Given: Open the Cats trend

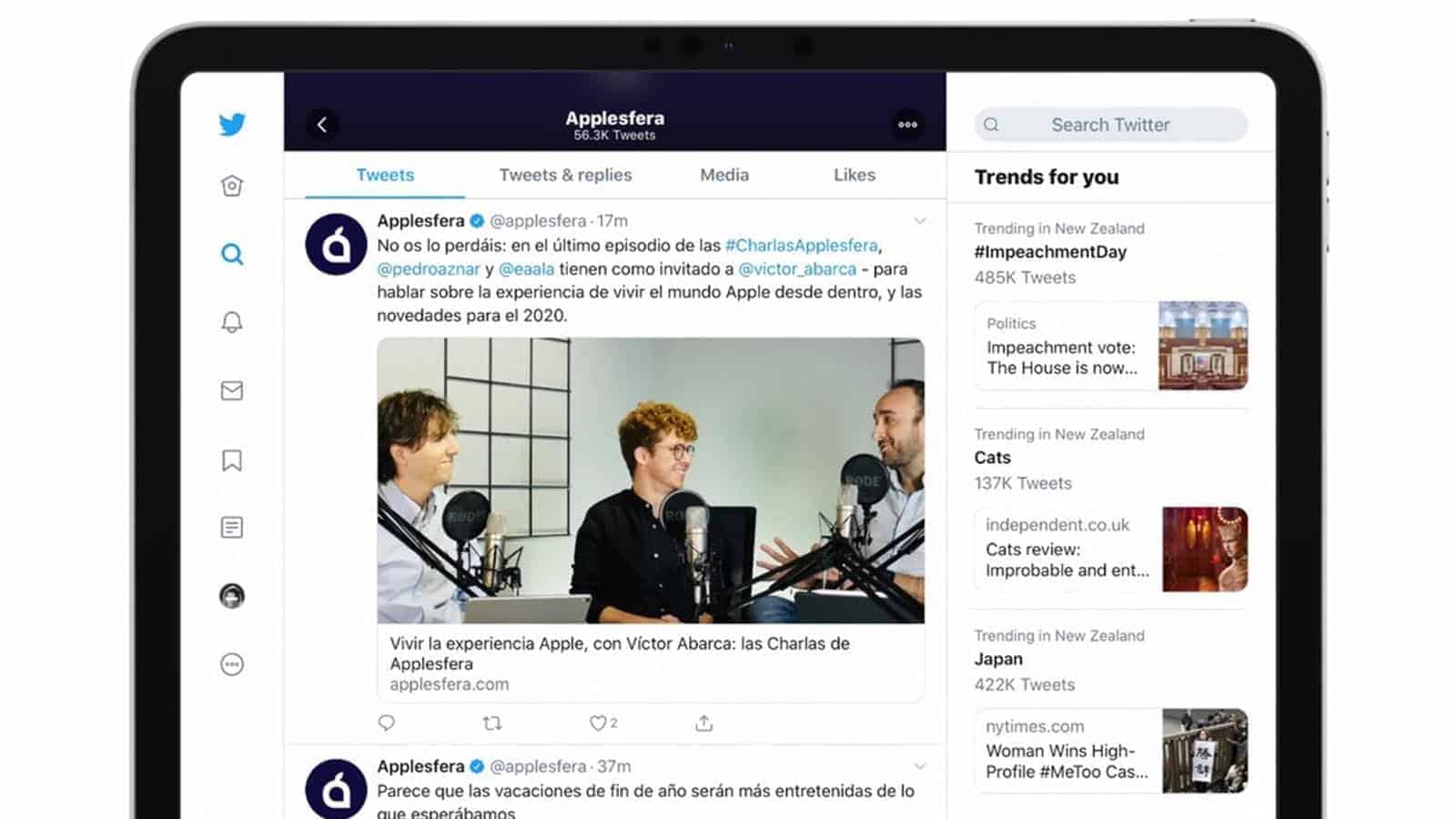Looking at the screenshot, I should [992, 458].
